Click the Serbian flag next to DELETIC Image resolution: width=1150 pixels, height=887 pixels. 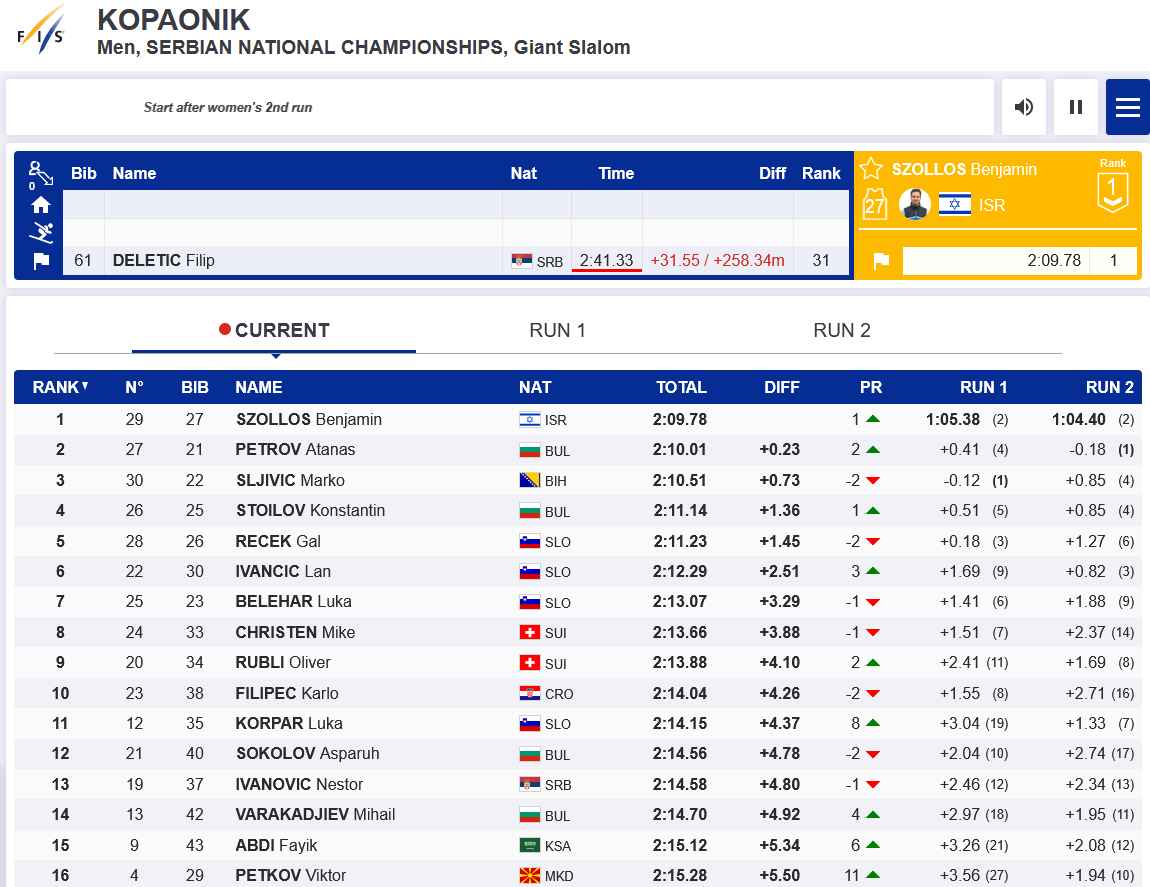click(x=522, y=260)
